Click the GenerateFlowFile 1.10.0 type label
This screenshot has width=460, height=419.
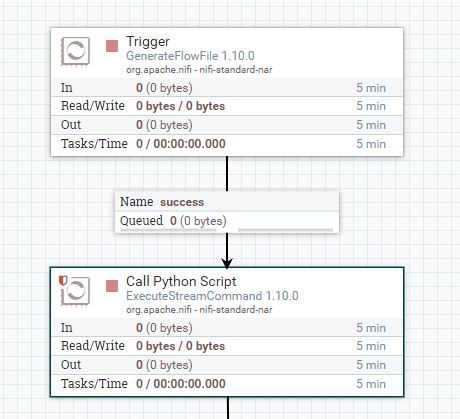coord(190,56)
